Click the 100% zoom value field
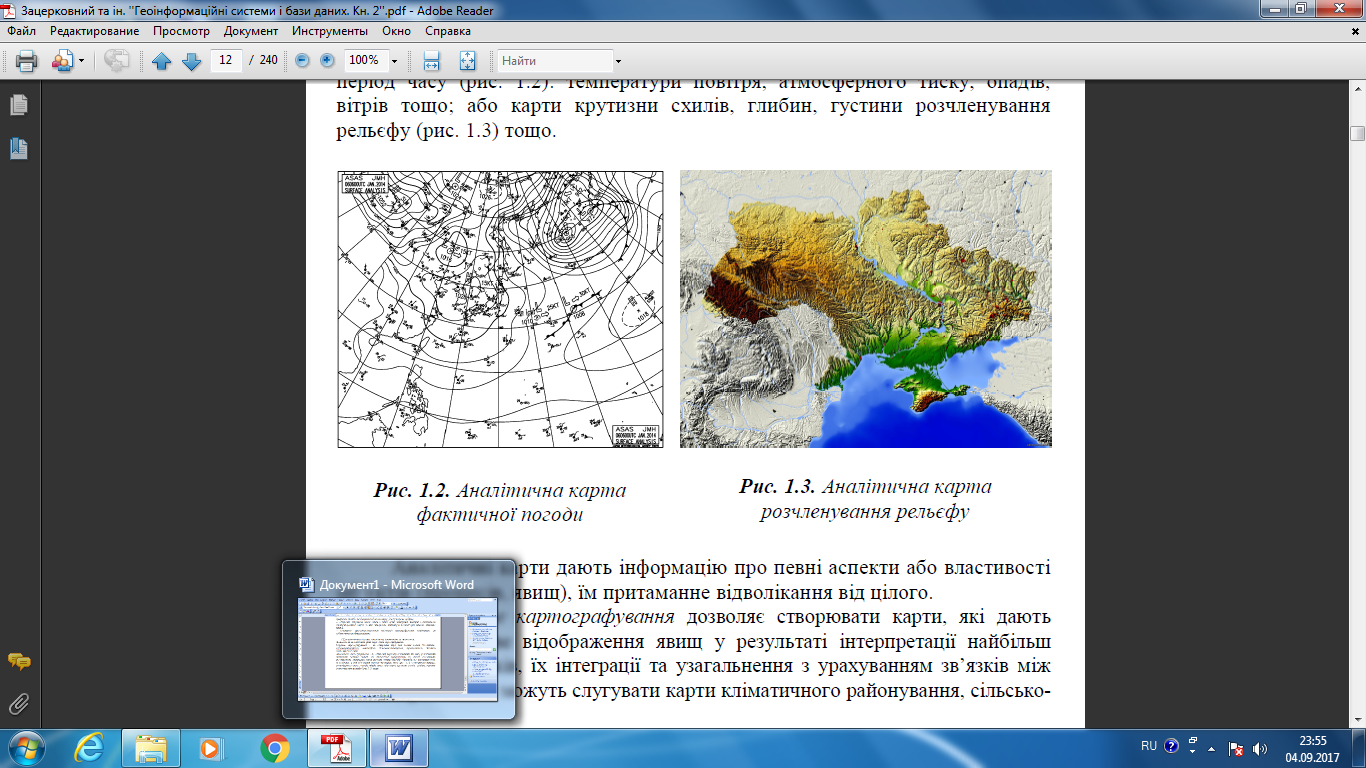The image size is (1366, 768). [x=363, y=61]
